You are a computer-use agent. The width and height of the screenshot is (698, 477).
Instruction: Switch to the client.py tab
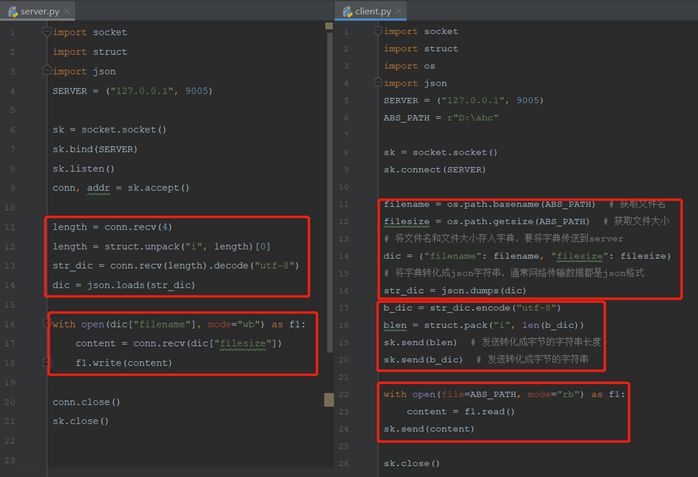(373, 12)
